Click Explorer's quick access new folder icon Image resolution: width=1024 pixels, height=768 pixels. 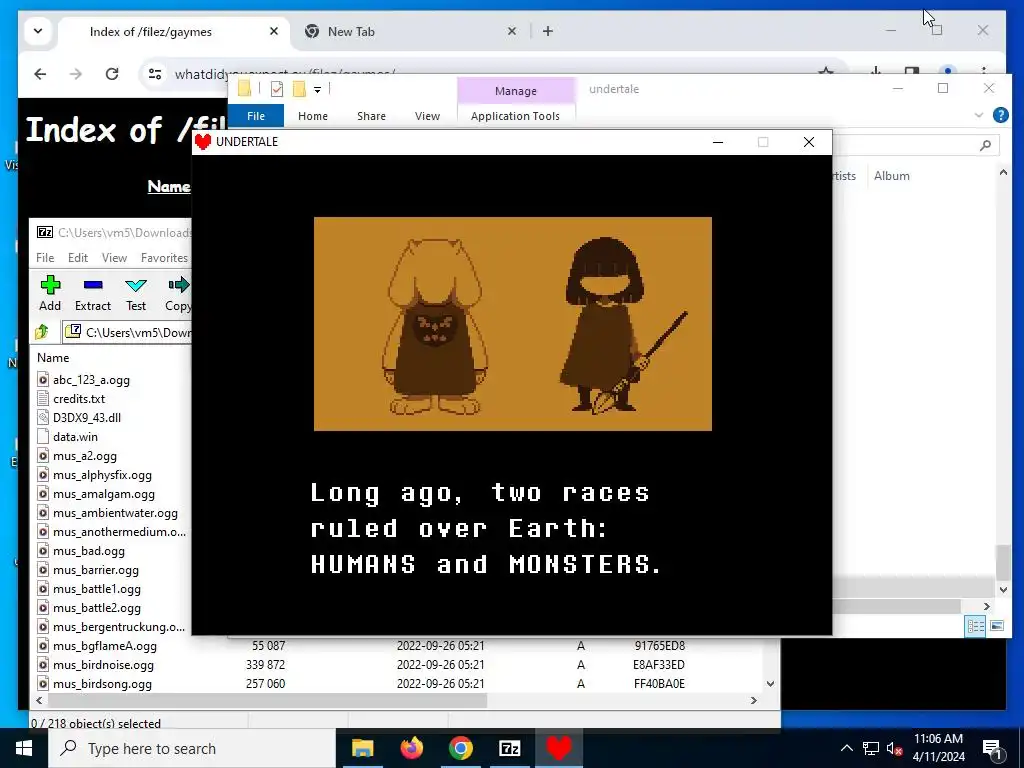(x=299, y=89)
